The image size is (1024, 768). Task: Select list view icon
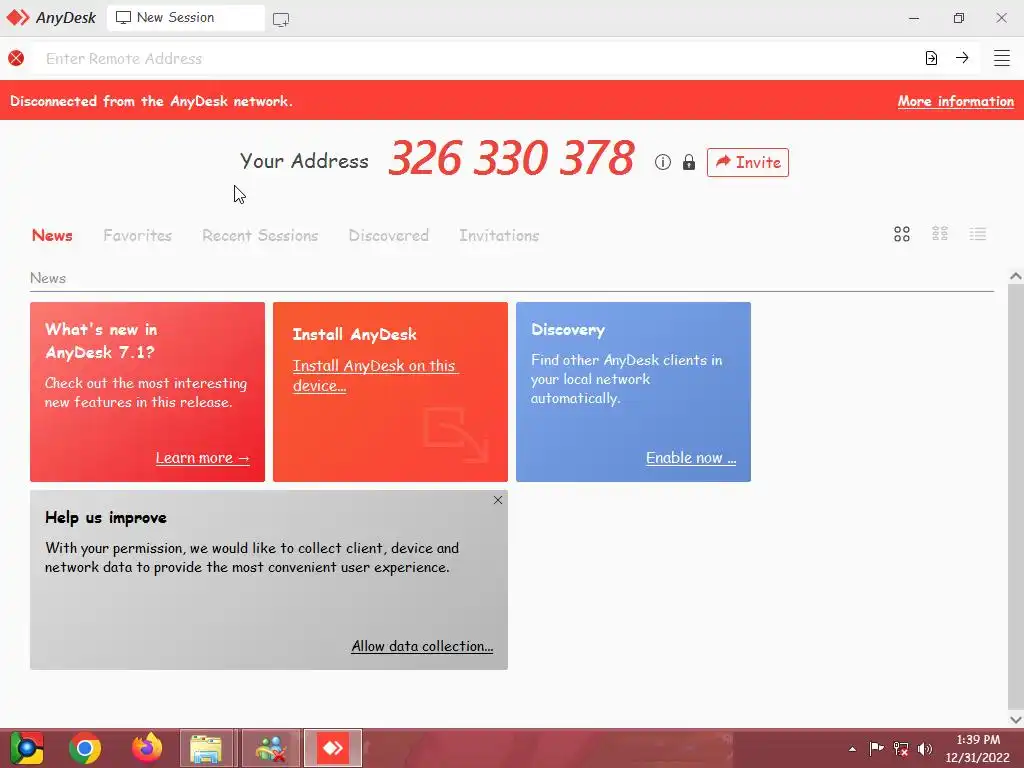click(x=978, y=234)
